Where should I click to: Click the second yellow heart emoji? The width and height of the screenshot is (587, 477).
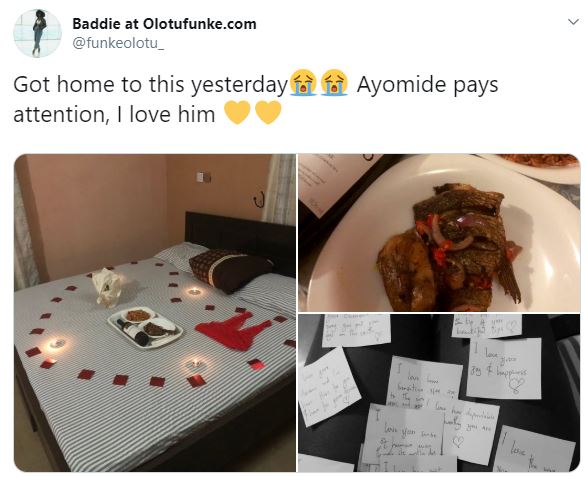(268, 112)
